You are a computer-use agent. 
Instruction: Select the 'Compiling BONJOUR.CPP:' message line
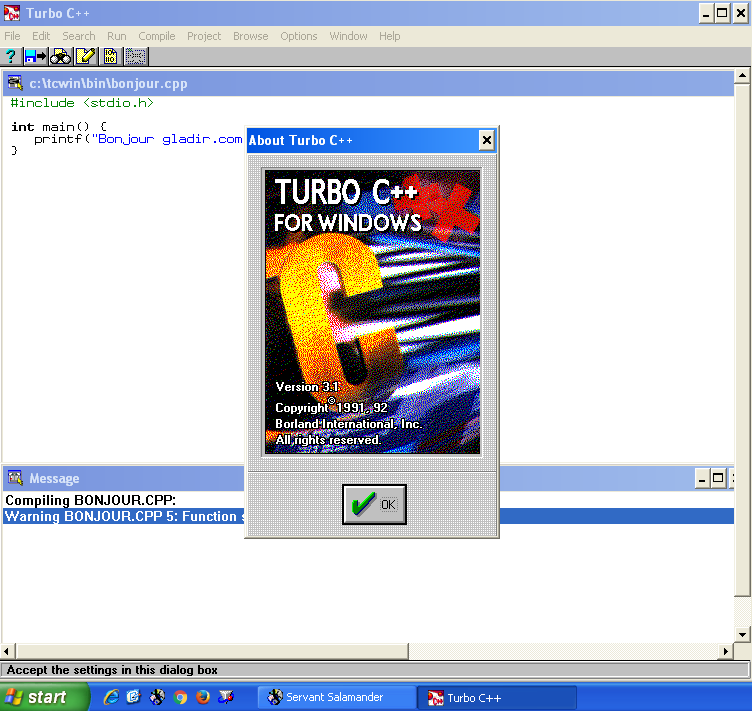(91, 500)
